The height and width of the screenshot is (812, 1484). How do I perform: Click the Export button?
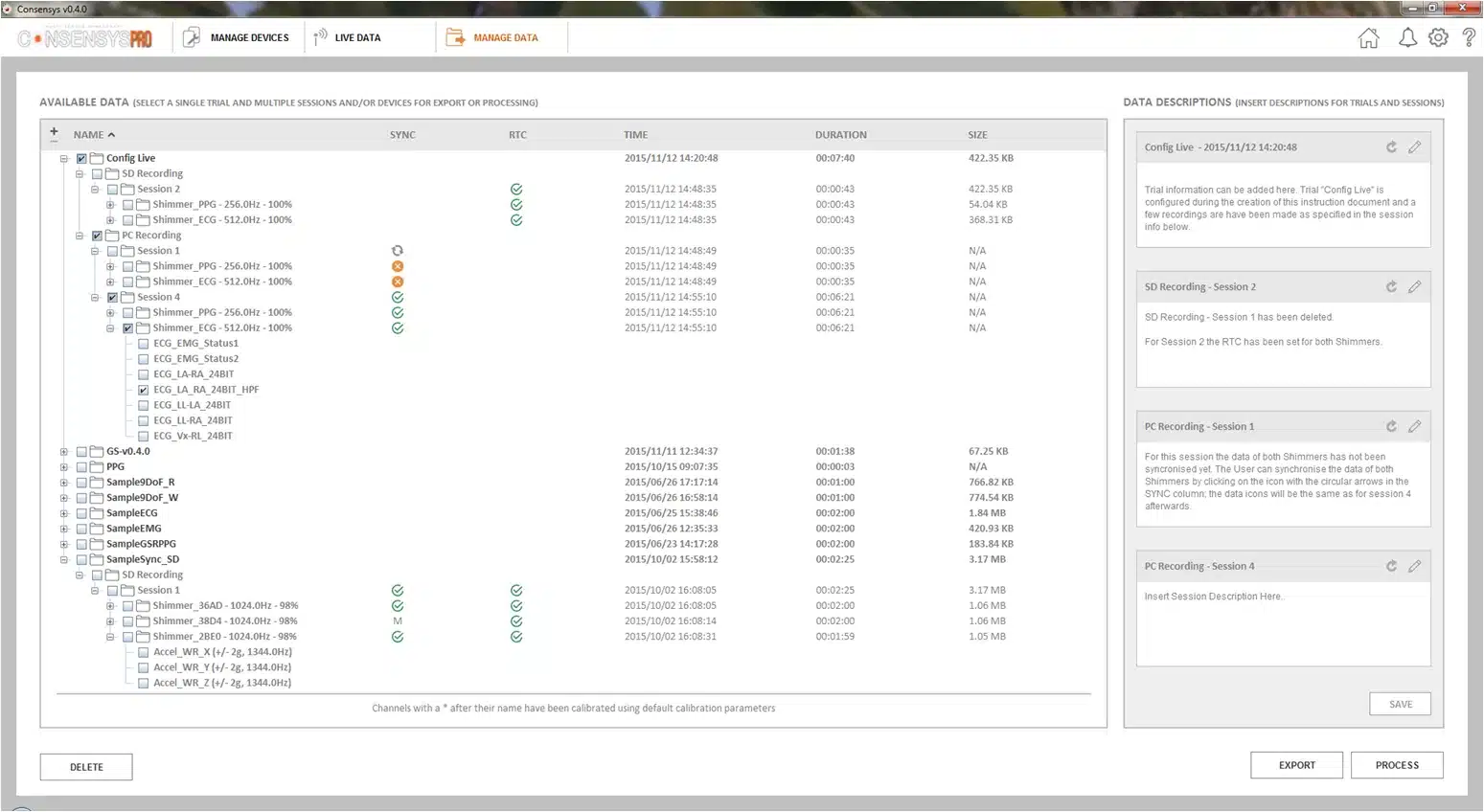[1296, 765]
